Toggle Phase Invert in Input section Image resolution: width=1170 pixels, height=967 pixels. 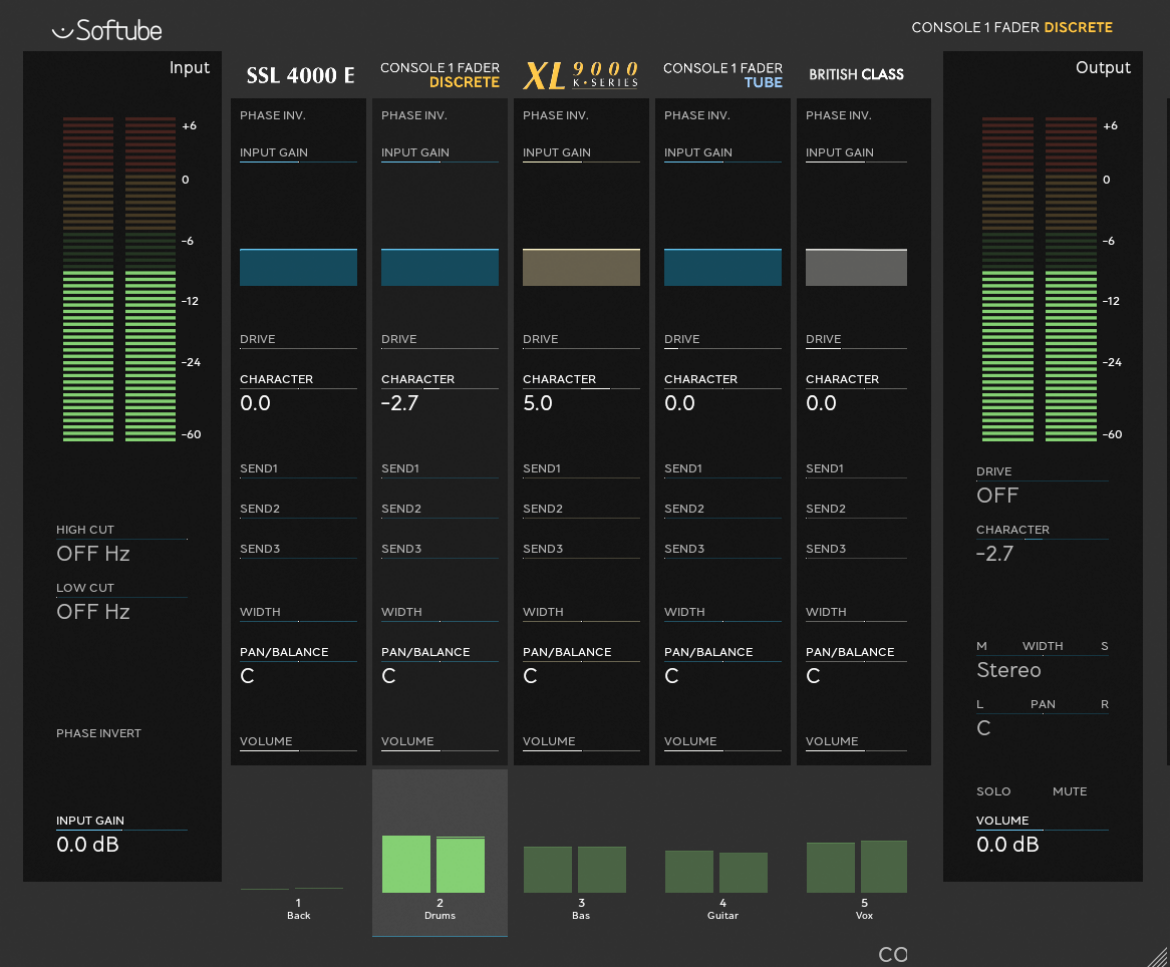coord(98,733)
